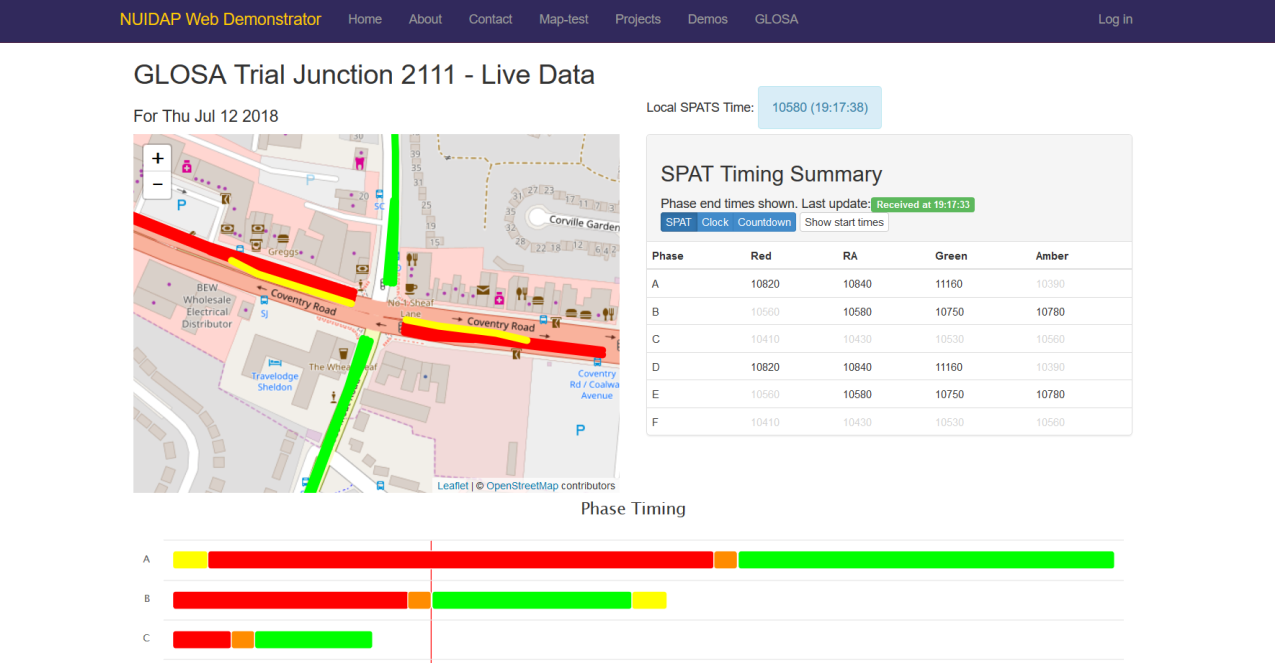The height and width of the screenshot is (663, 1275).
Task: Open the GLOSA navigation item
Action: pyautogui.click(x=776, y=19)
